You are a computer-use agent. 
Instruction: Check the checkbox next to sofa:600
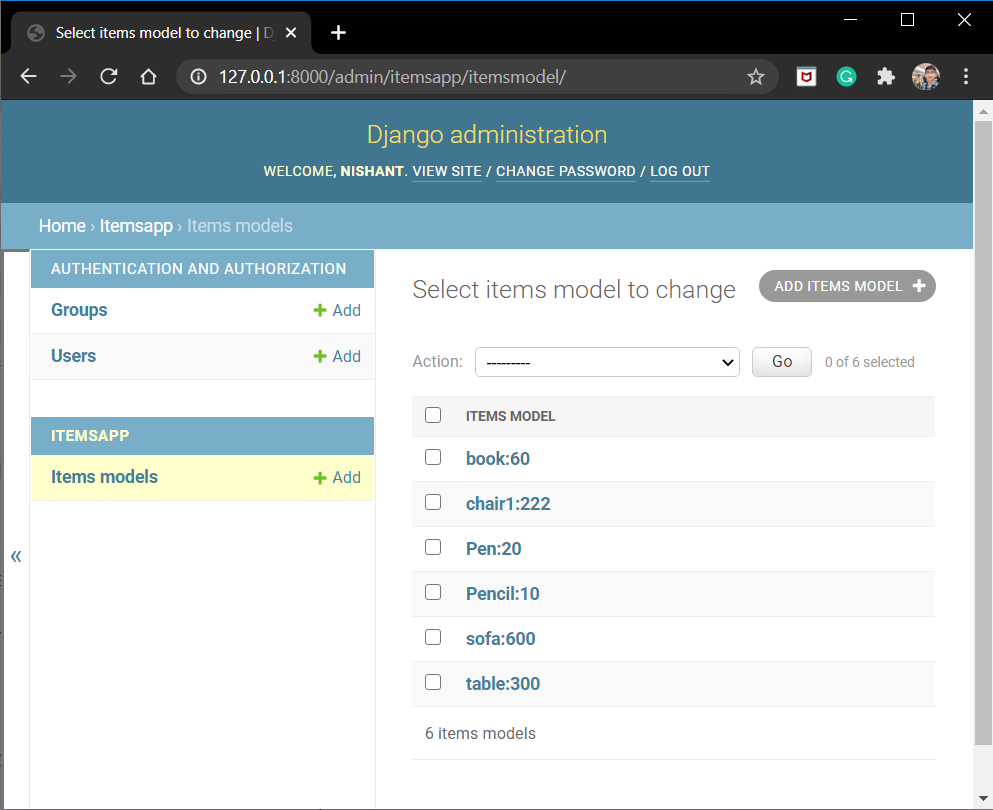(x=432, y=636)
